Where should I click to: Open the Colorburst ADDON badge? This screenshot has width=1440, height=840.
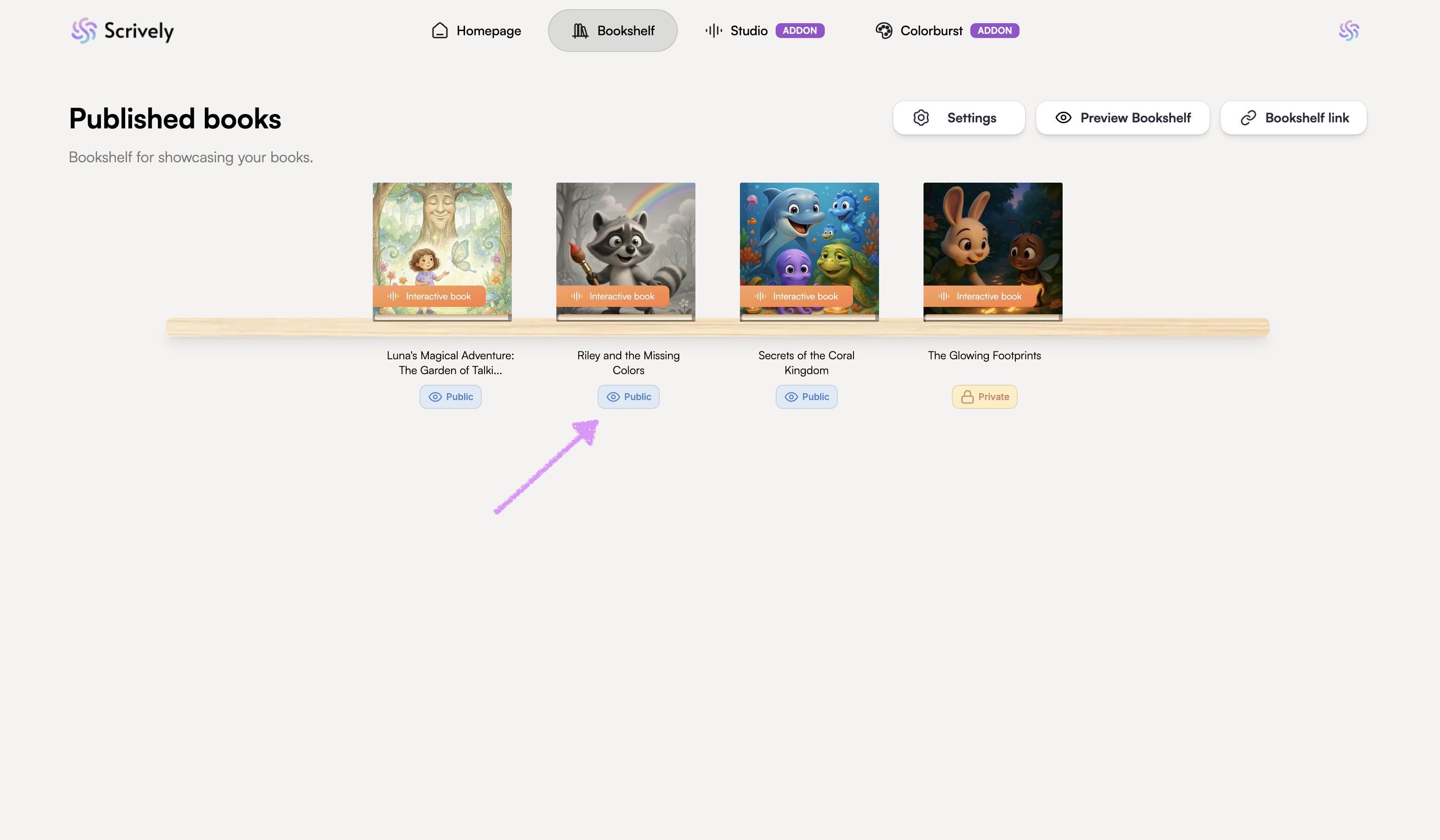[x=994, y=31]
